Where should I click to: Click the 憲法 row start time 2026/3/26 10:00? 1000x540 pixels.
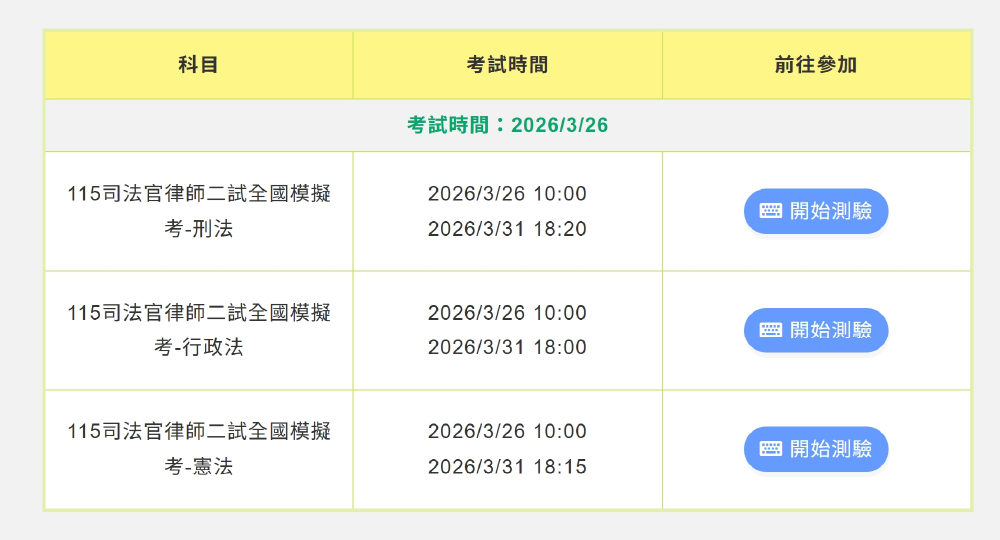507,431
